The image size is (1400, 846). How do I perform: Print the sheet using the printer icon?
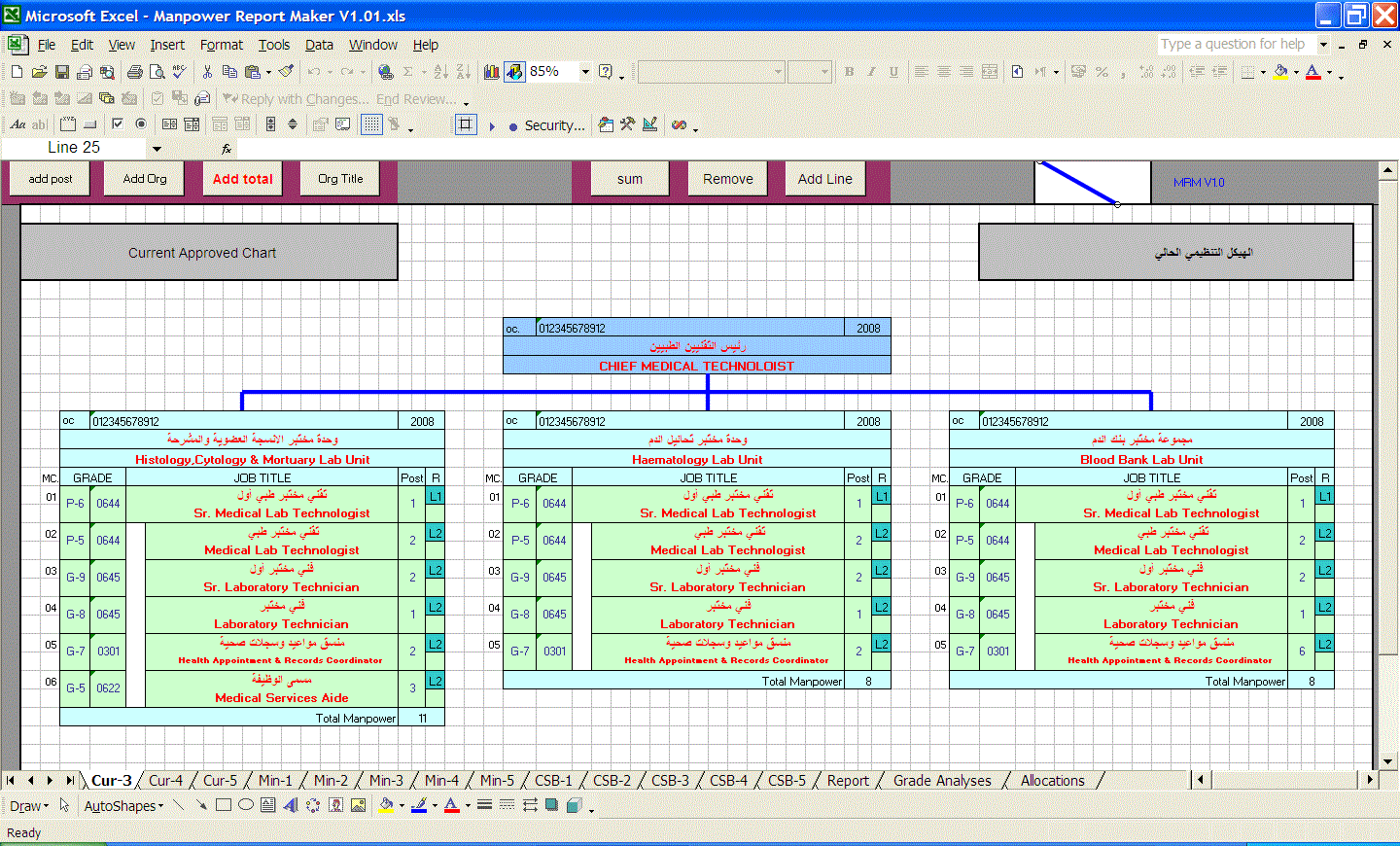[x=134, y=72]
